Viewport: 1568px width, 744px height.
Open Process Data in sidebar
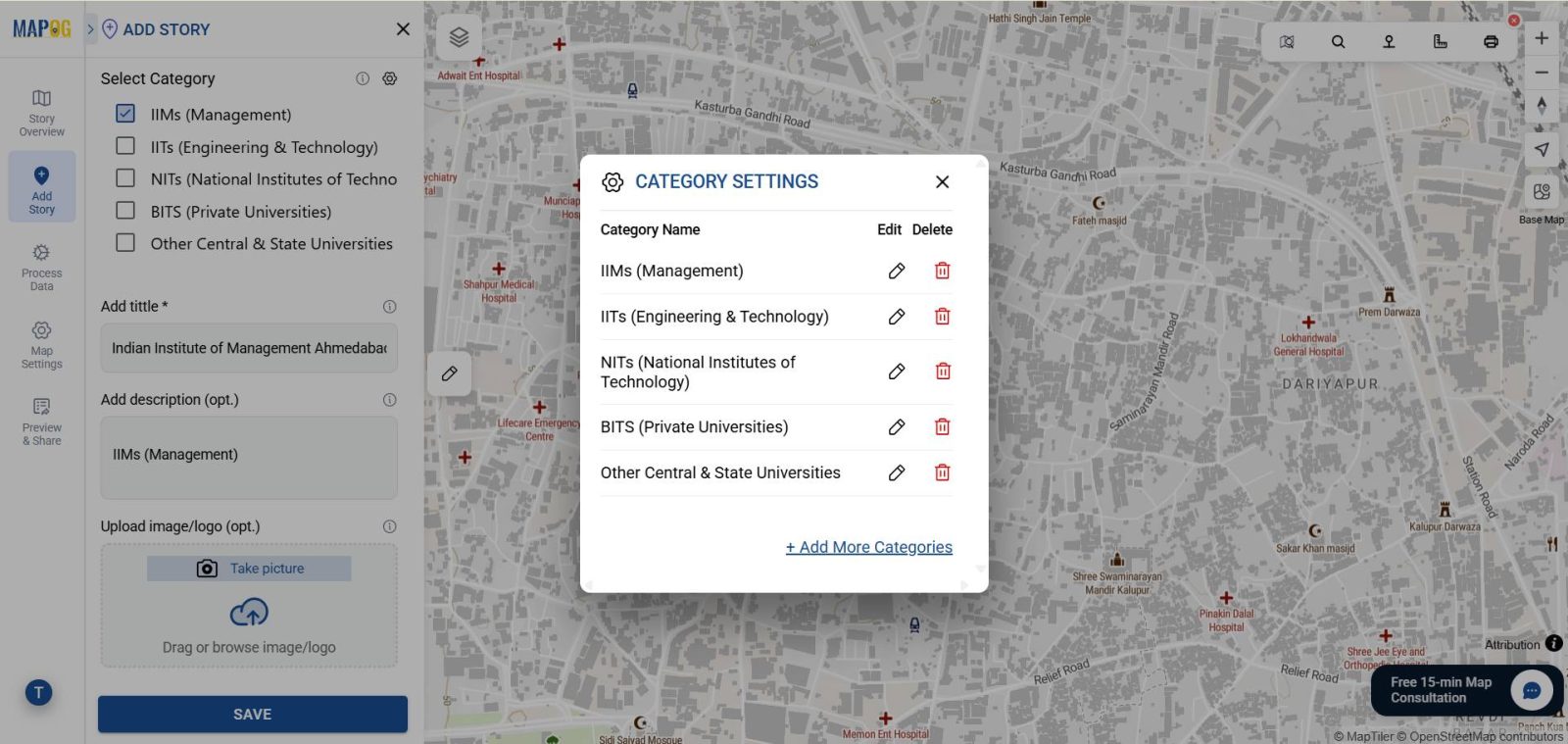(41, 268)
